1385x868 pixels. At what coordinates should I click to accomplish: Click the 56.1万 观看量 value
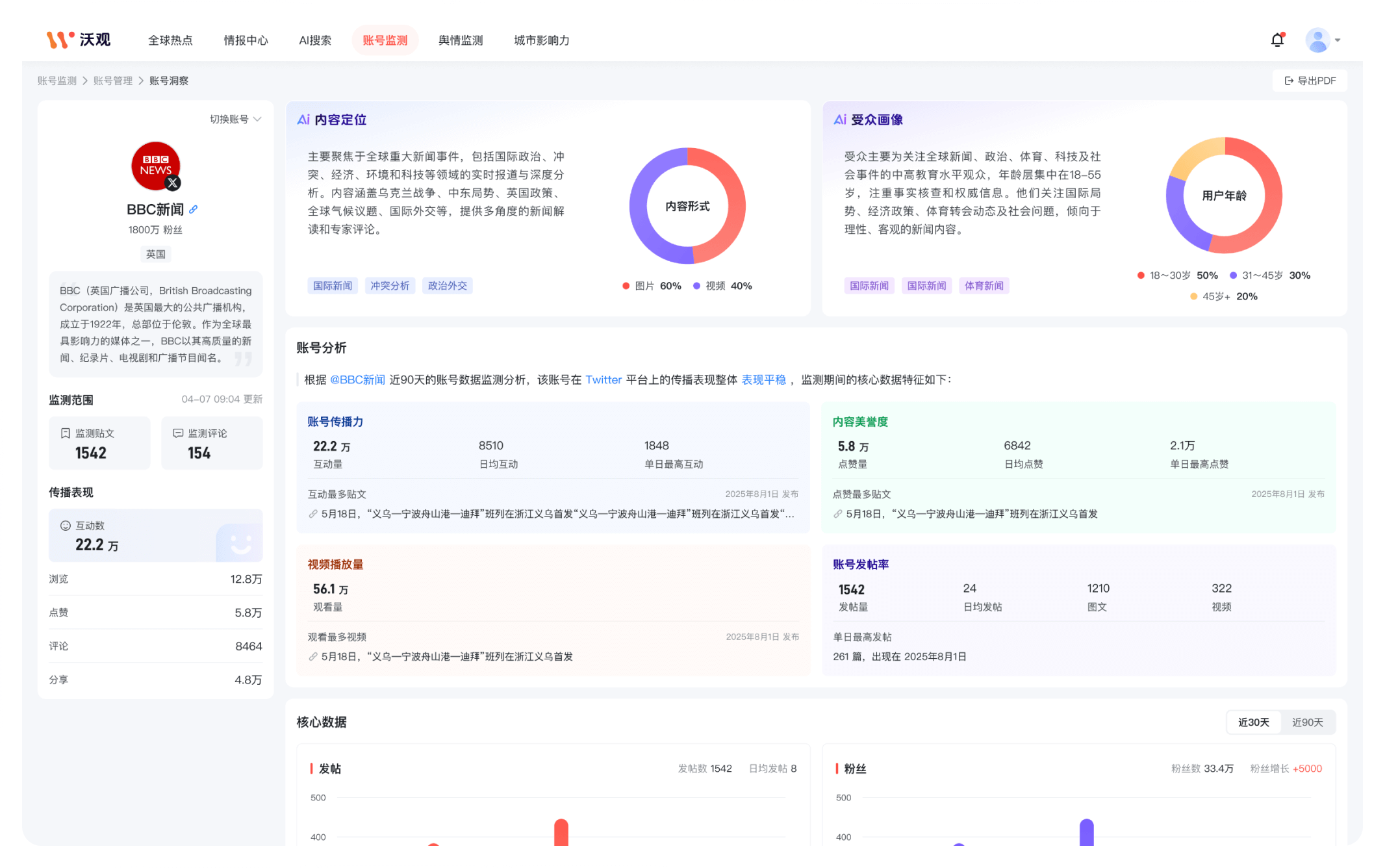[331, 589]
